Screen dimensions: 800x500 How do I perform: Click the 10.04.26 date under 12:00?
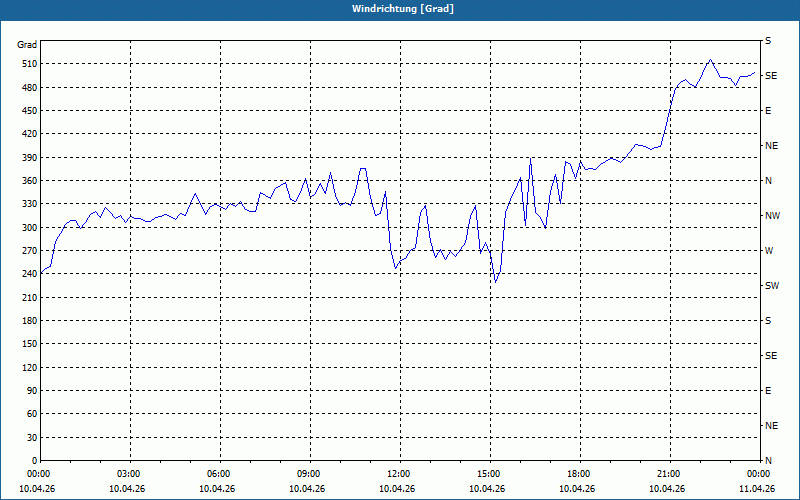tap(397, 489)
